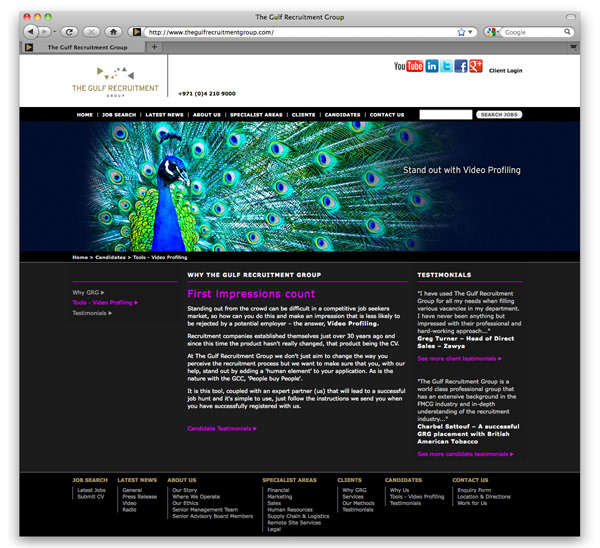Open a new tab with the plus button
600x548 pixels.
pyautogui.click(x=154, y=47)
